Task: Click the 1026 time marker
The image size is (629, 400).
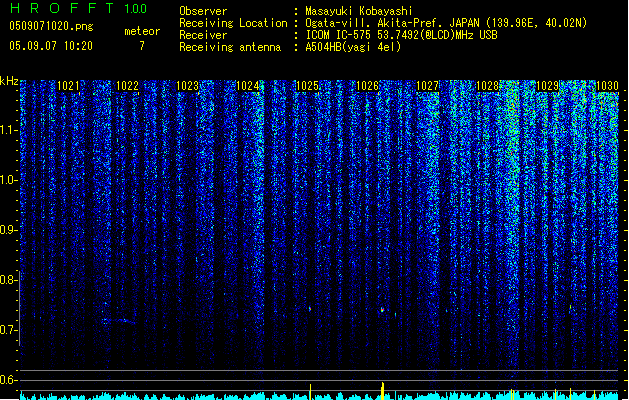Action: 367,86
